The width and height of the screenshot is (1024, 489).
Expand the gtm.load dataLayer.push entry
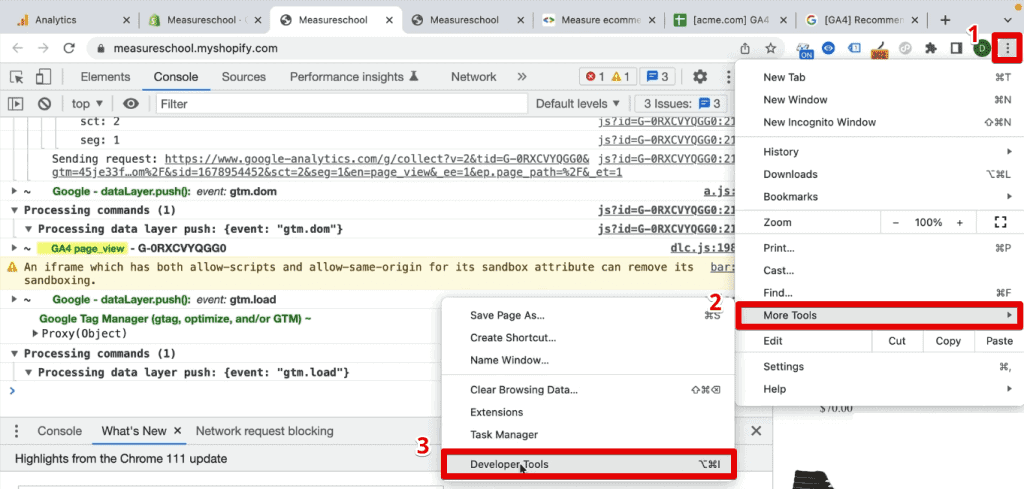(14, 300)
